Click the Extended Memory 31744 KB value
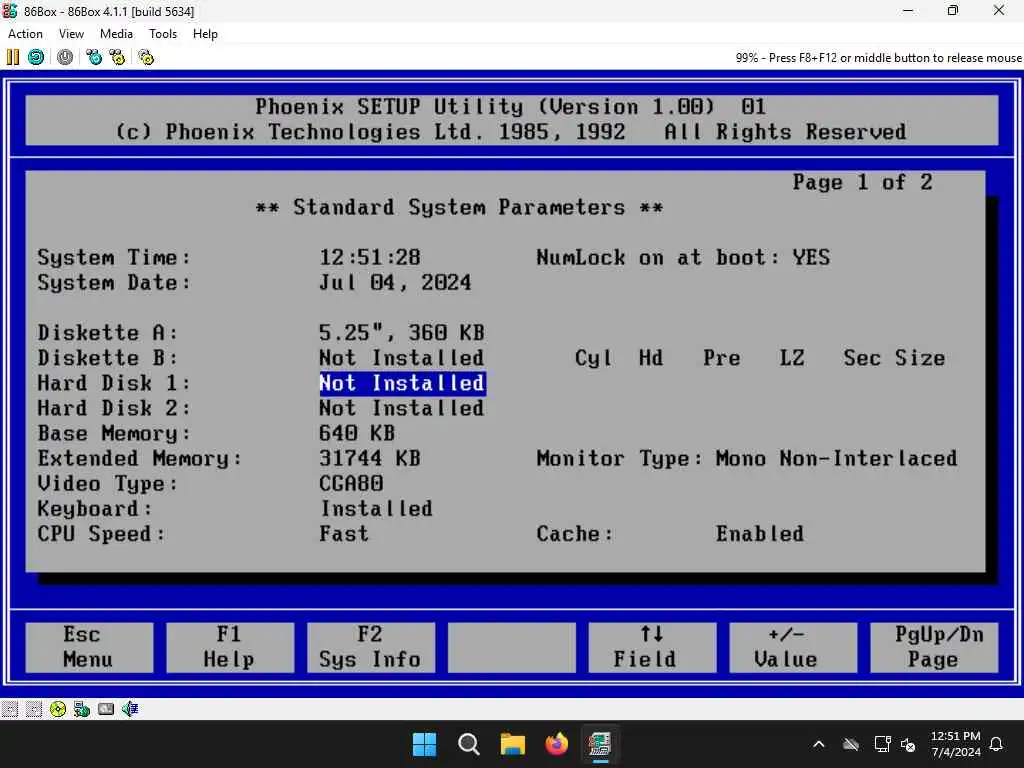Image resolution: width=1024 pixels, height=768 pixels. pyautogui.click(x=370, y=458)
